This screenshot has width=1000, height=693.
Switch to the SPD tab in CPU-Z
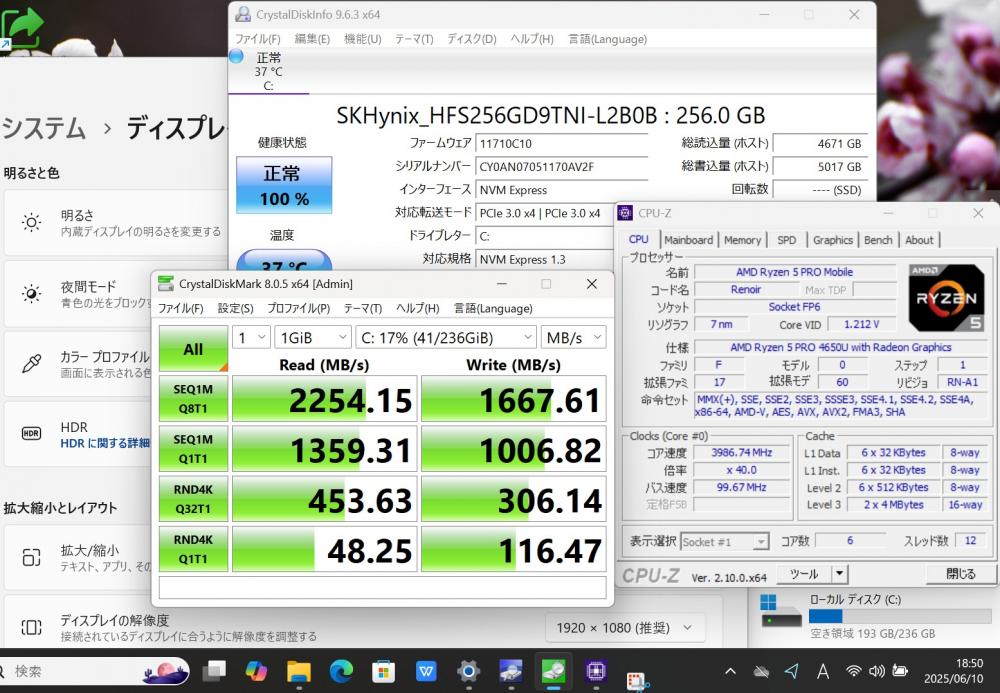[786, 240]
